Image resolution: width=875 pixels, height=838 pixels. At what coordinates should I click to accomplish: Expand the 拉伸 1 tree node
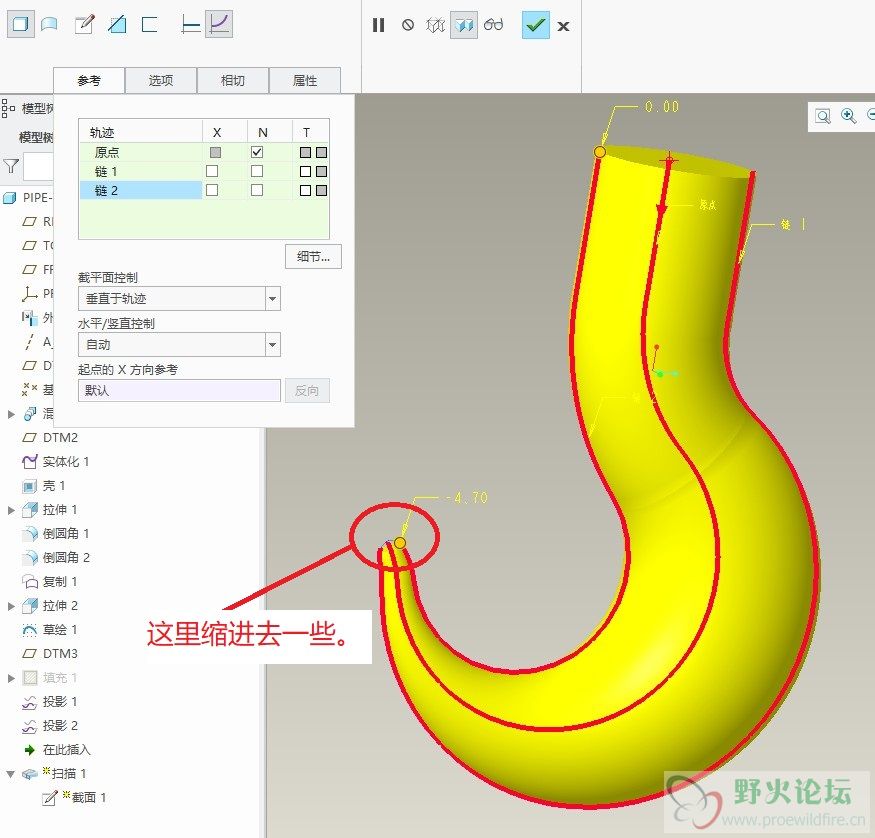(11, 510)
